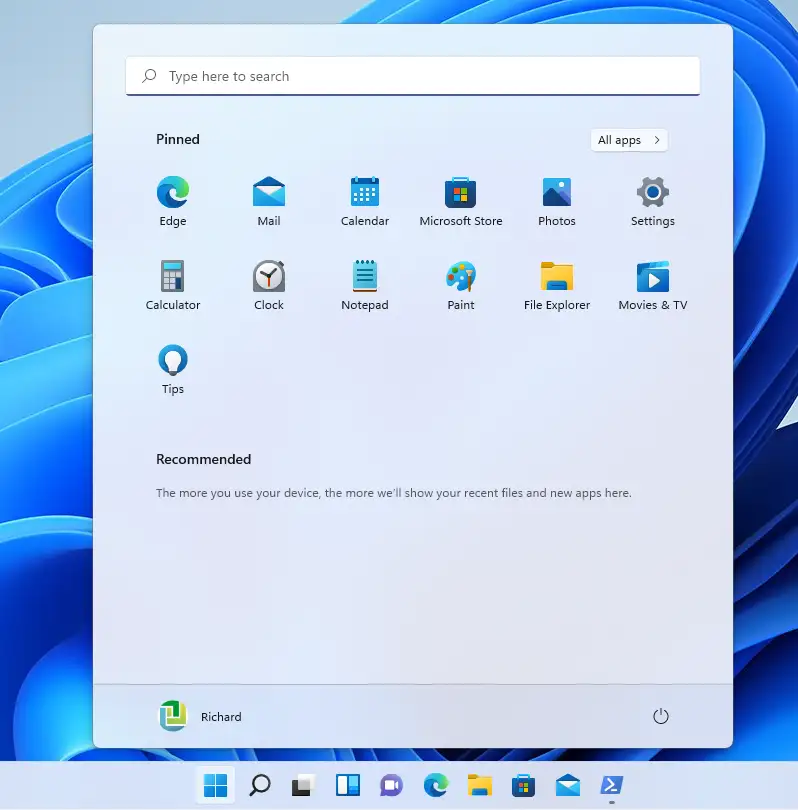Click the Type here to search box

pyautogui.click(x=413, y=76)
